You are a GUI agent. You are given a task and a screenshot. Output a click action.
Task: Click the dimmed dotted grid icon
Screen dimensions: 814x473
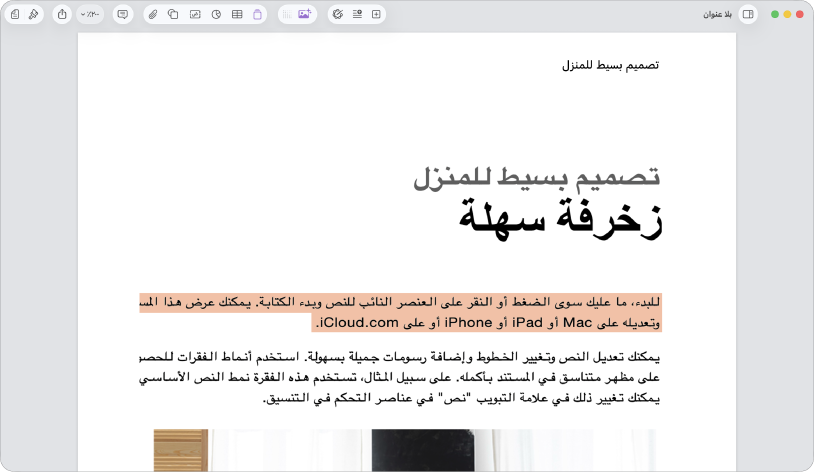[x=287, y=15]
